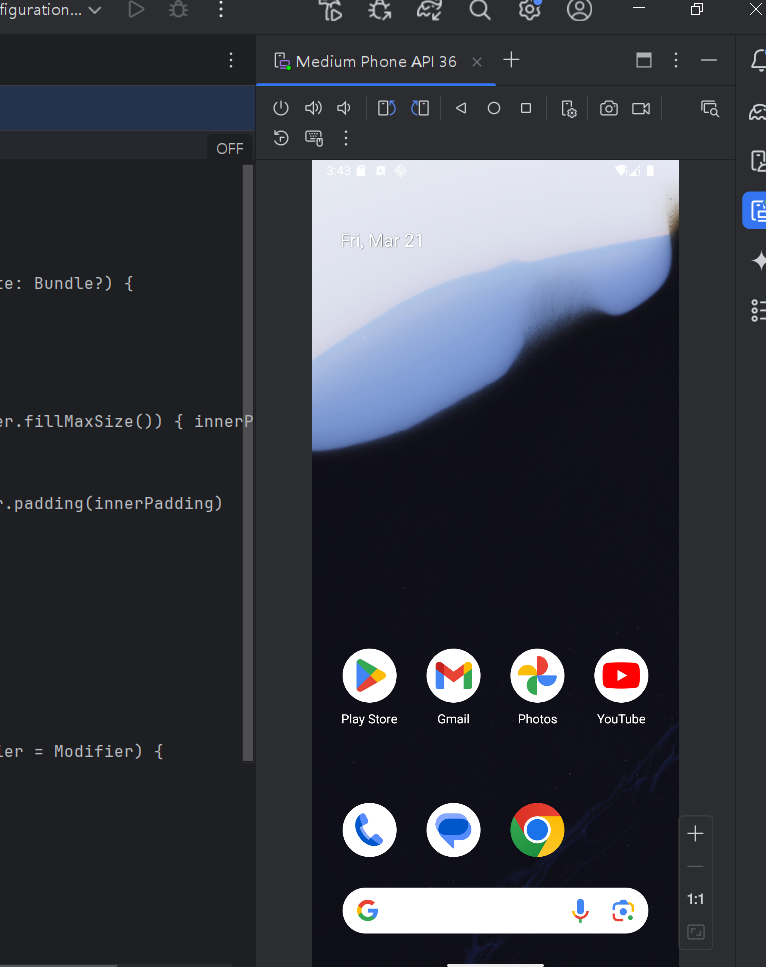Sync project with Gradle files

429,10
